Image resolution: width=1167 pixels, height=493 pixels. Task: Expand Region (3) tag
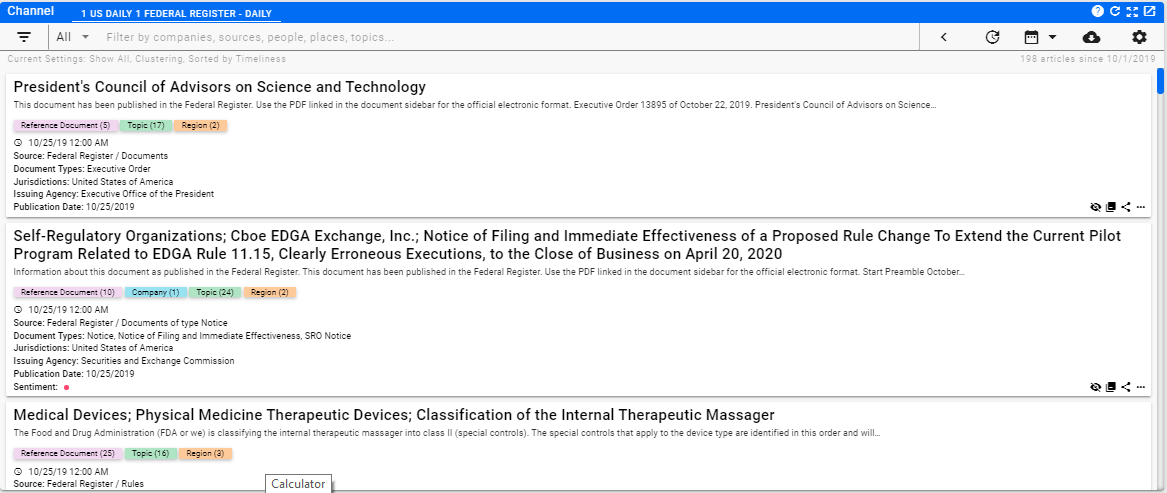205,454
